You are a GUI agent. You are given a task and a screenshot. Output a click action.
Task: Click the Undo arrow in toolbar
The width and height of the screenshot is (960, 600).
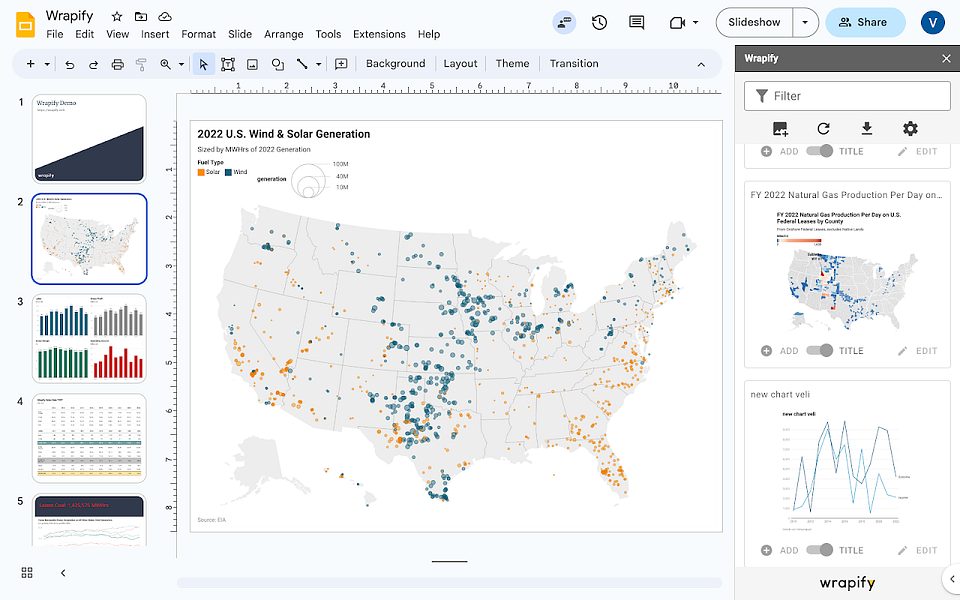click(x=70, y=64)
